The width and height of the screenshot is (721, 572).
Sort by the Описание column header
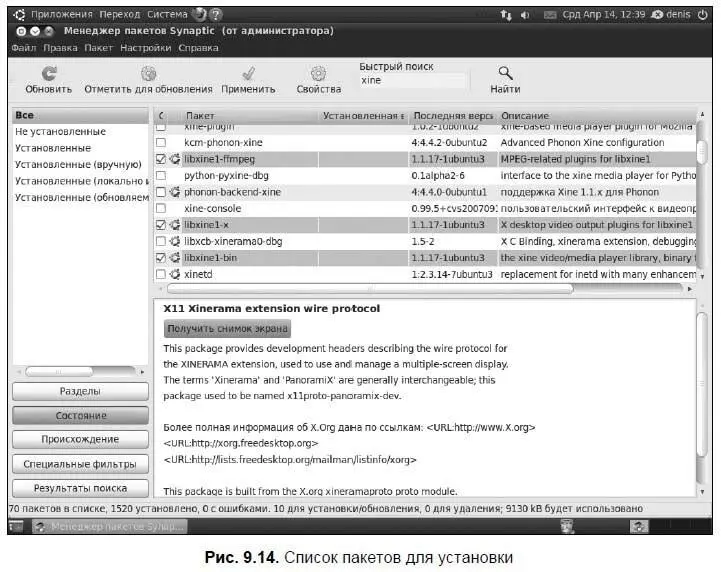coord(597,116)
